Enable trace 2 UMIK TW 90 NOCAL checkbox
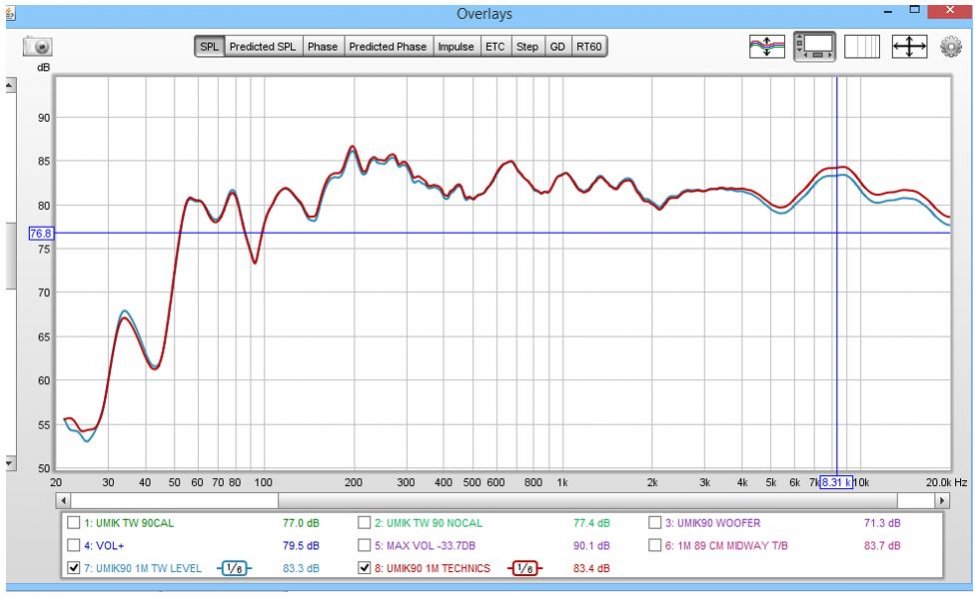Screen dimensions: 975x597 [x=364, y=522]
